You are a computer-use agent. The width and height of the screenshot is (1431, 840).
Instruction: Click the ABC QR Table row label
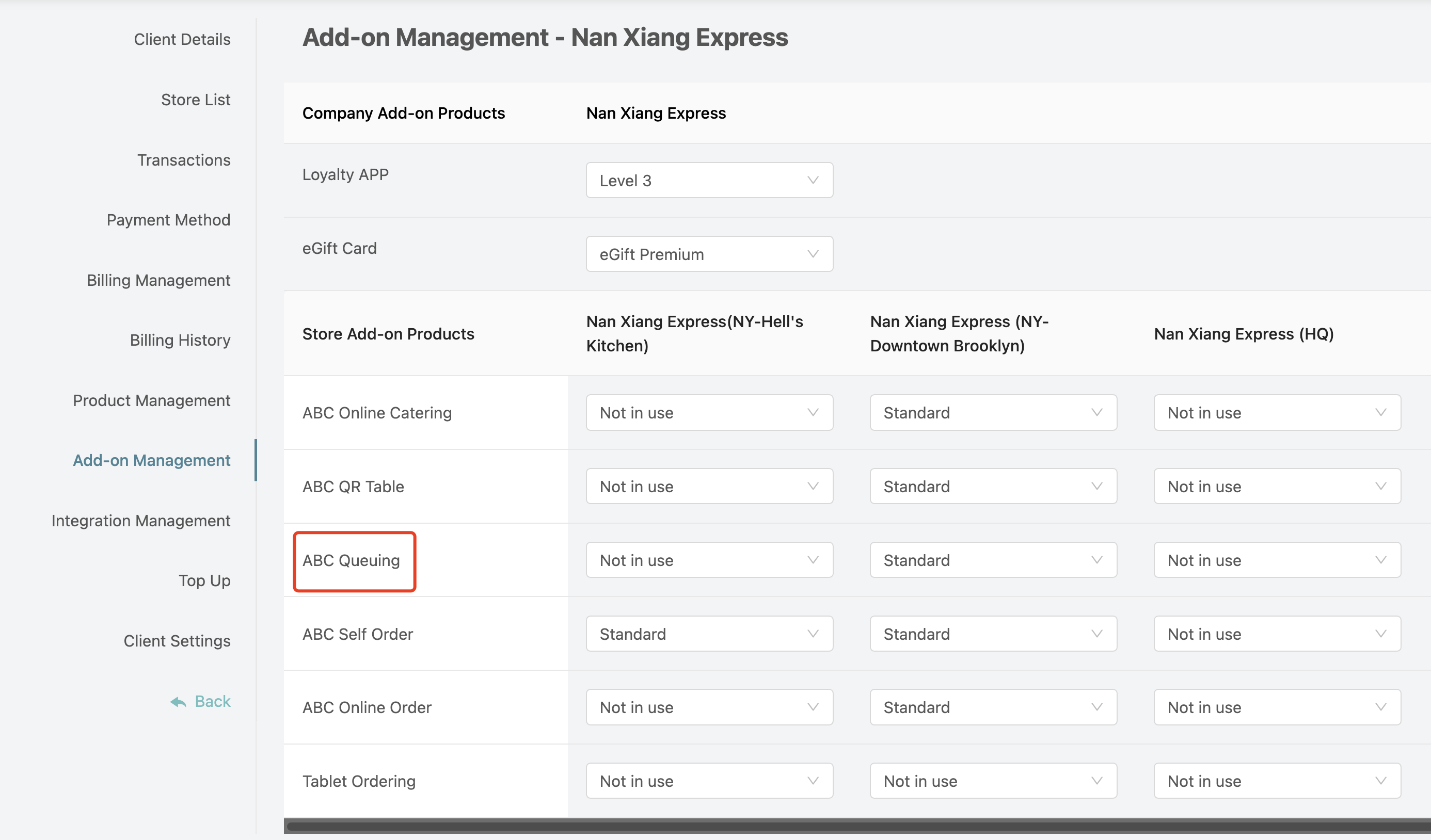point(353,487)
